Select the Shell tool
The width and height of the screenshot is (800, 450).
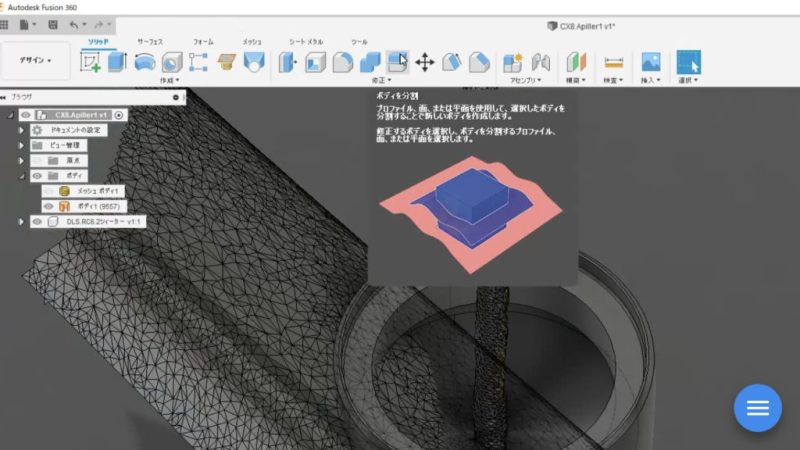click(315, 62)
